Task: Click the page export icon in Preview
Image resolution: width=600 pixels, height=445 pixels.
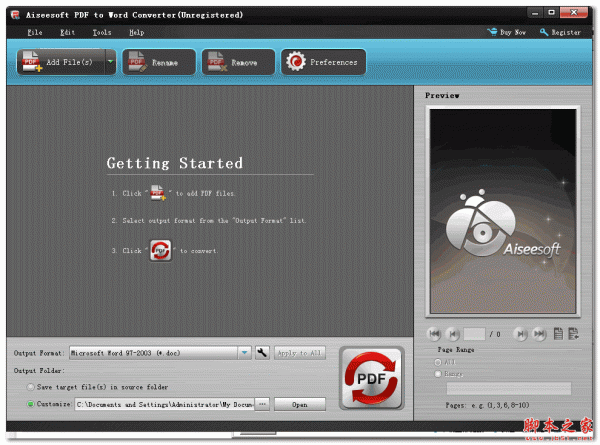Action: click(574, 334)
